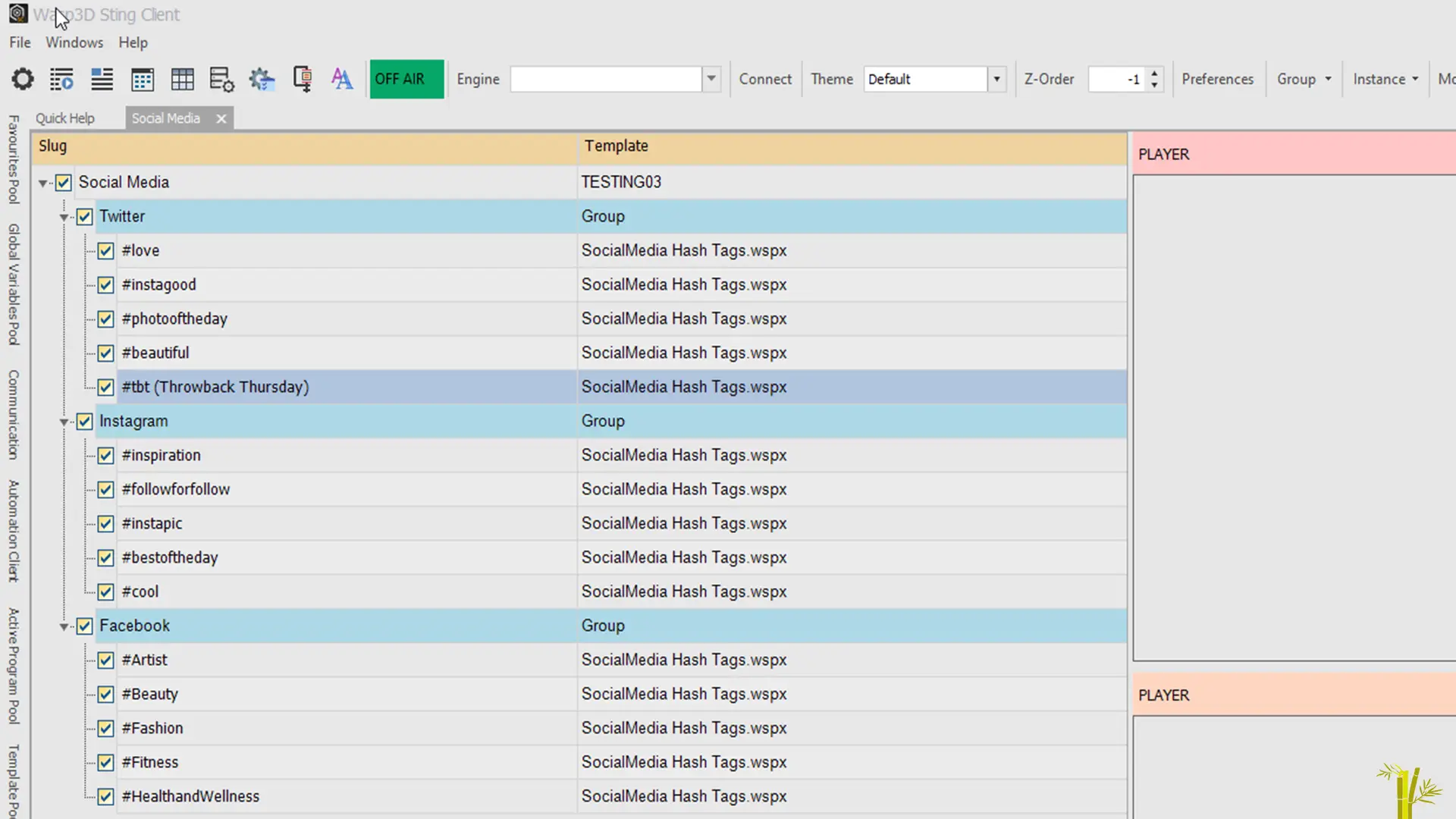Click the playlist with play arrow icon
The height and width of the screenshot is (819, 1456).
pyautogui.click(x=61, y=79)
